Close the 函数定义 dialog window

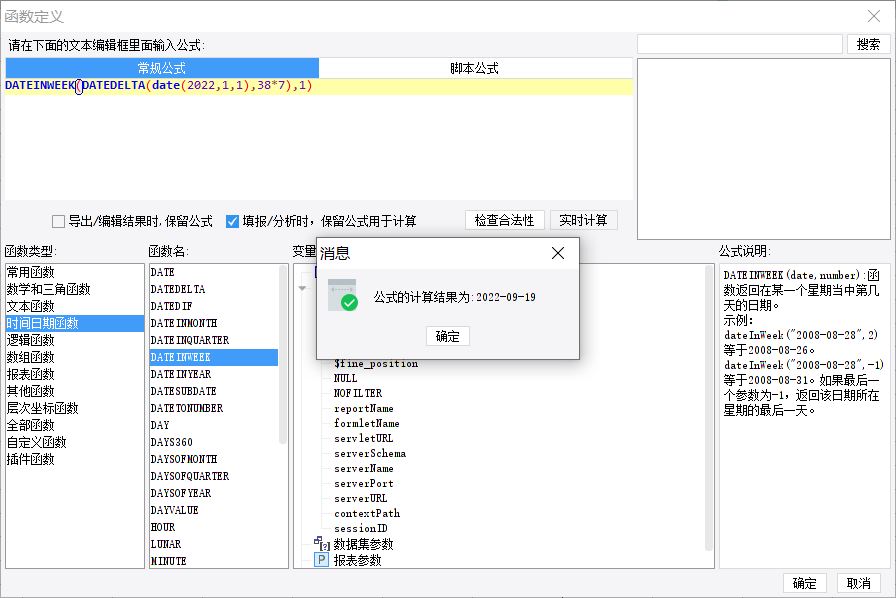pyautogui.click(x=874, y=16)
